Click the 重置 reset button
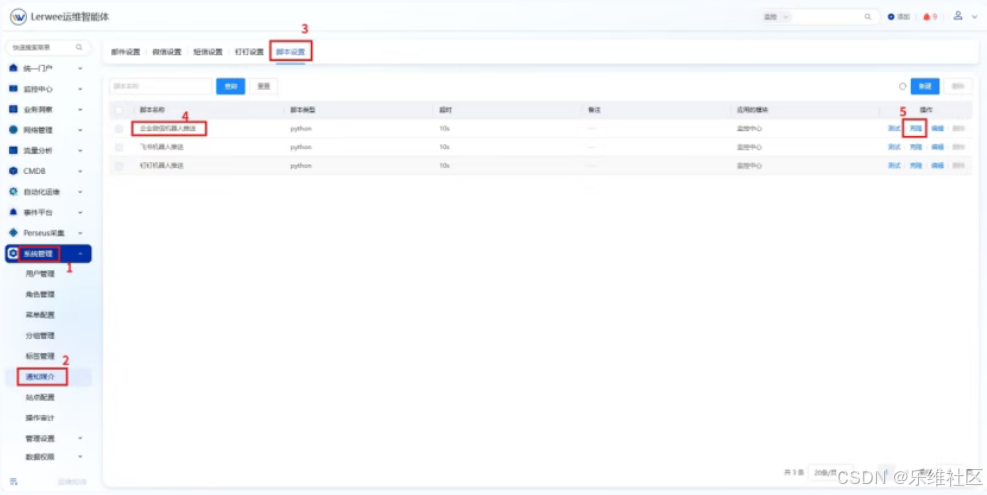The height and width of the screenshot is (495, 987). (x=264, y=86)
